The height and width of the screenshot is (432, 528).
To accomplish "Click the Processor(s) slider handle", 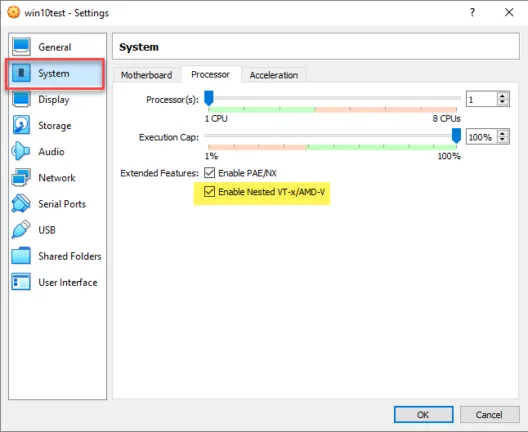I will (x=209, y=98).
